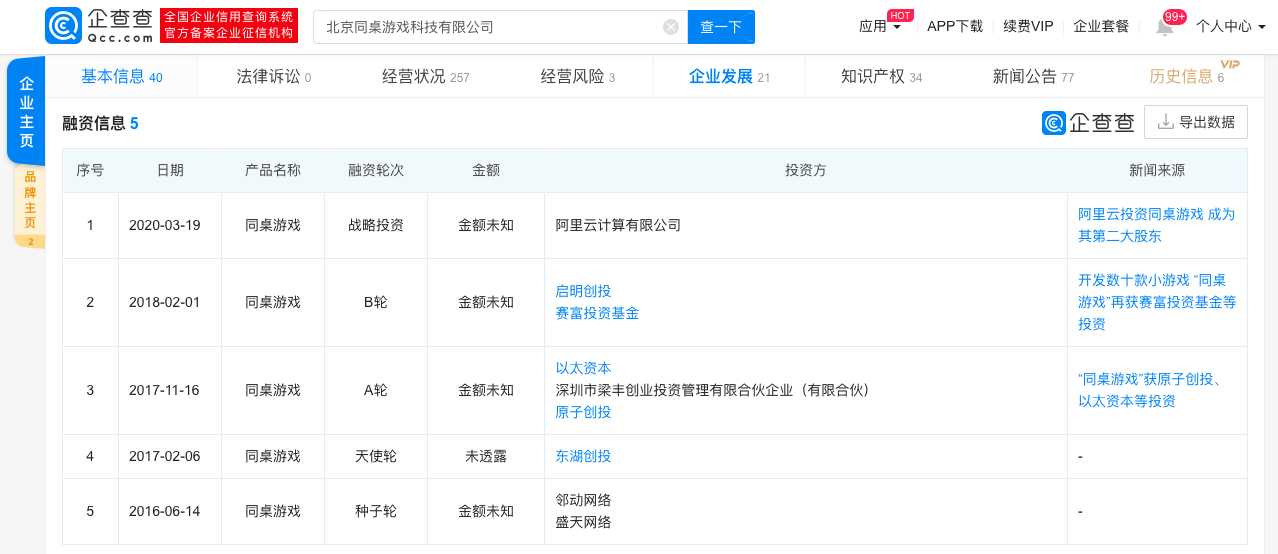Clear the search box with the X icon
The width and height of the screenshot is (1278, 554).
[x=671, y=27]
